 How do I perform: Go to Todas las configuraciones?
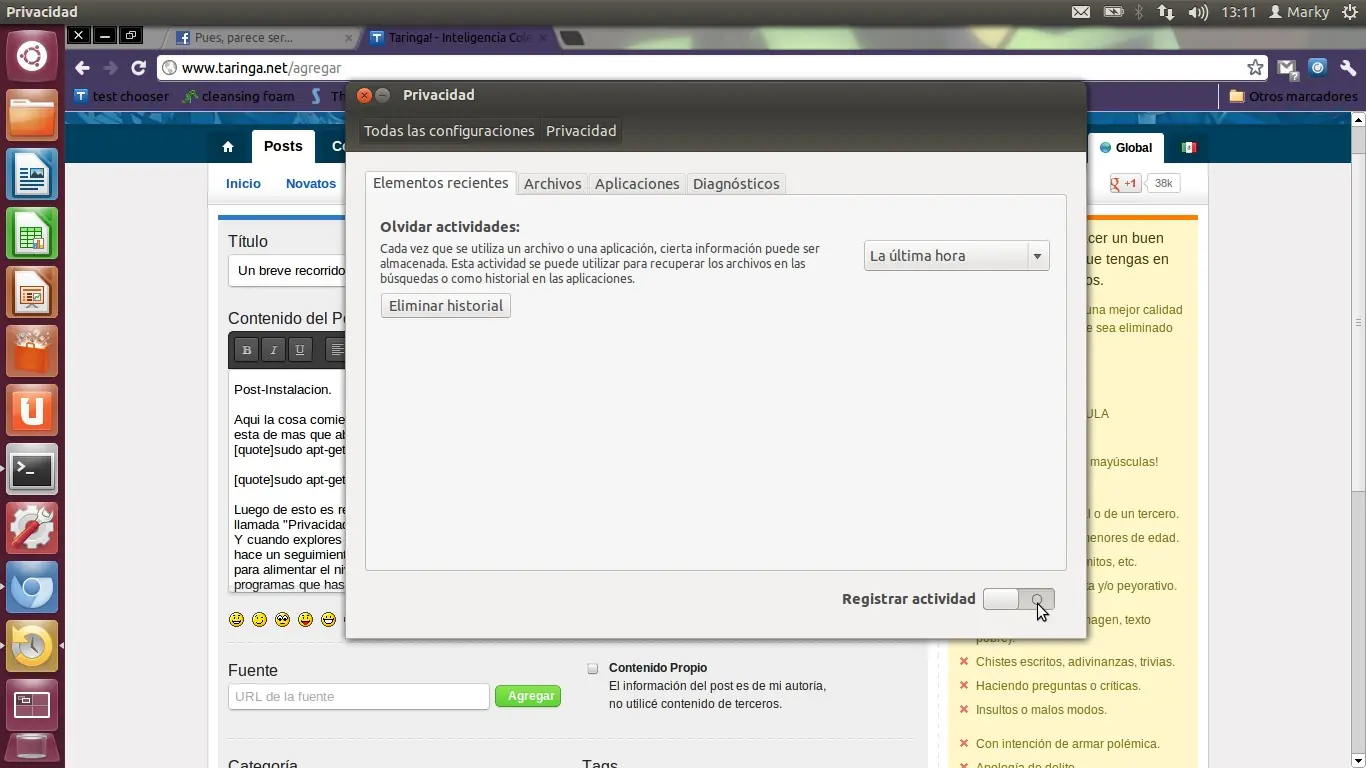click(449, 131)
